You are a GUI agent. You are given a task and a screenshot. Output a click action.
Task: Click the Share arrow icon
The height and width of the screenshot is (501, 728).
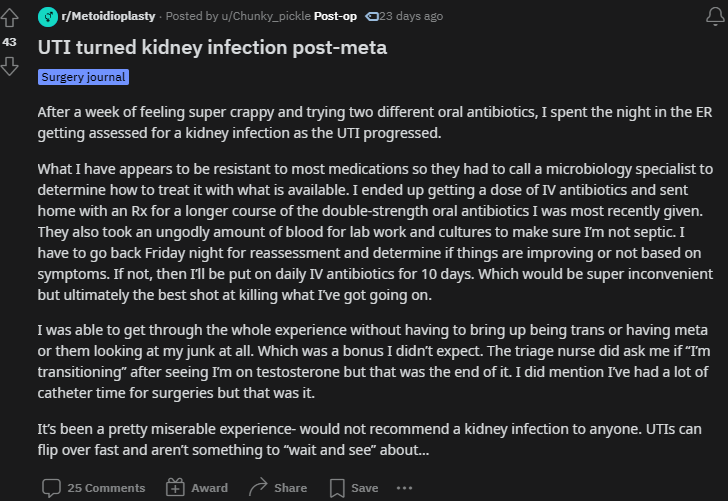258,487
